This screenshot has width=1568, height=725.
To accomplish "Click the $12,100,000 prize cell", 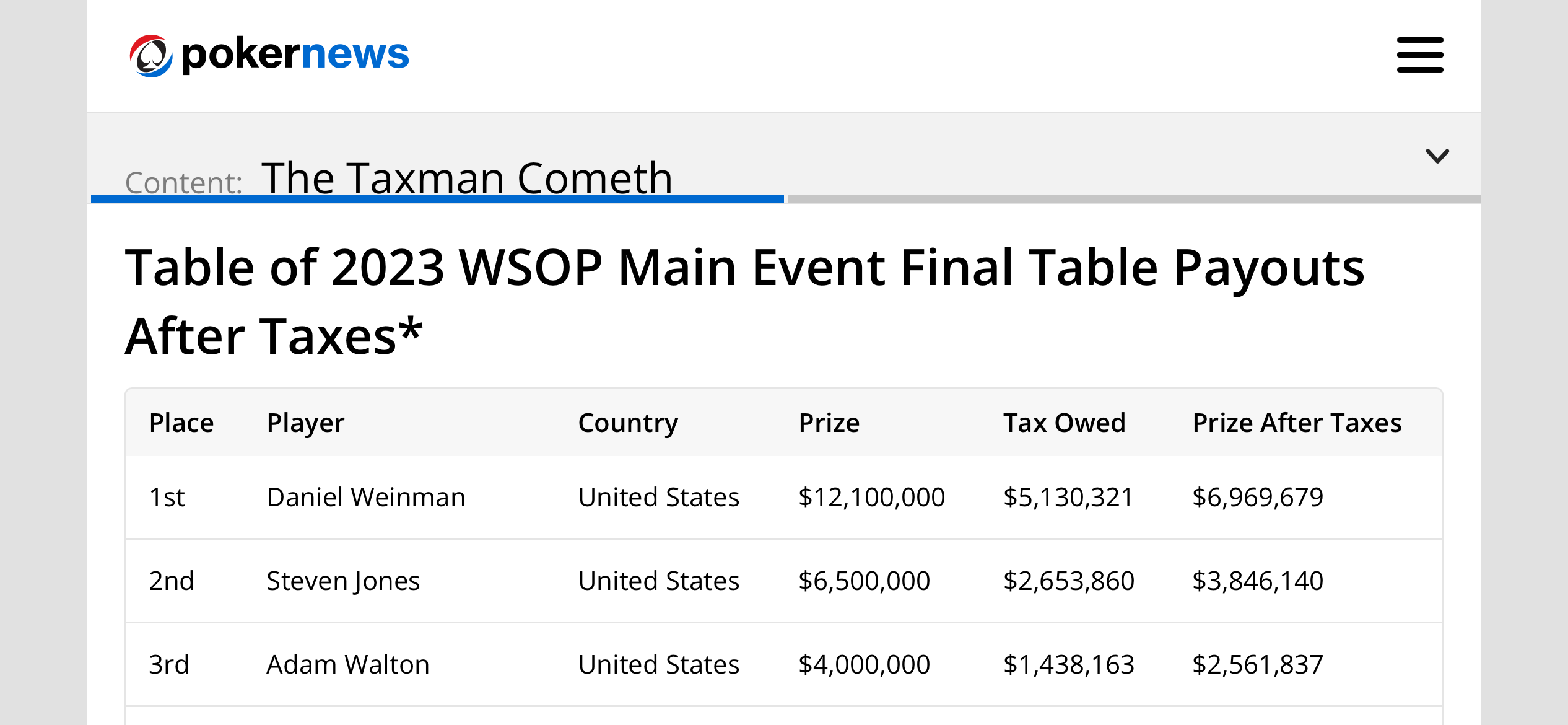I will (x=871, y=498).
